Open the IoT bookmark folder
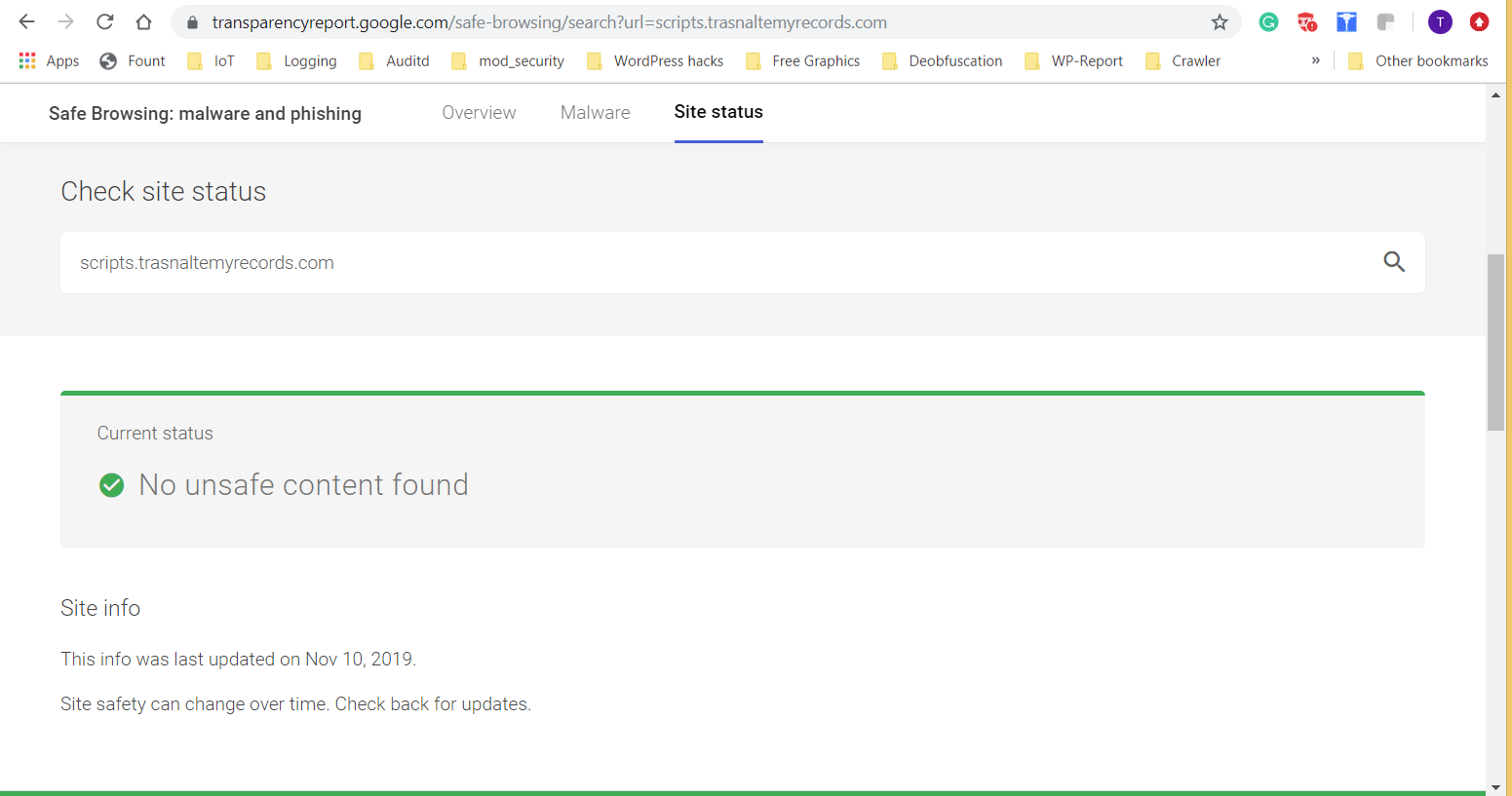Viewport: 1512px width, 796px height. pos(211,60)
